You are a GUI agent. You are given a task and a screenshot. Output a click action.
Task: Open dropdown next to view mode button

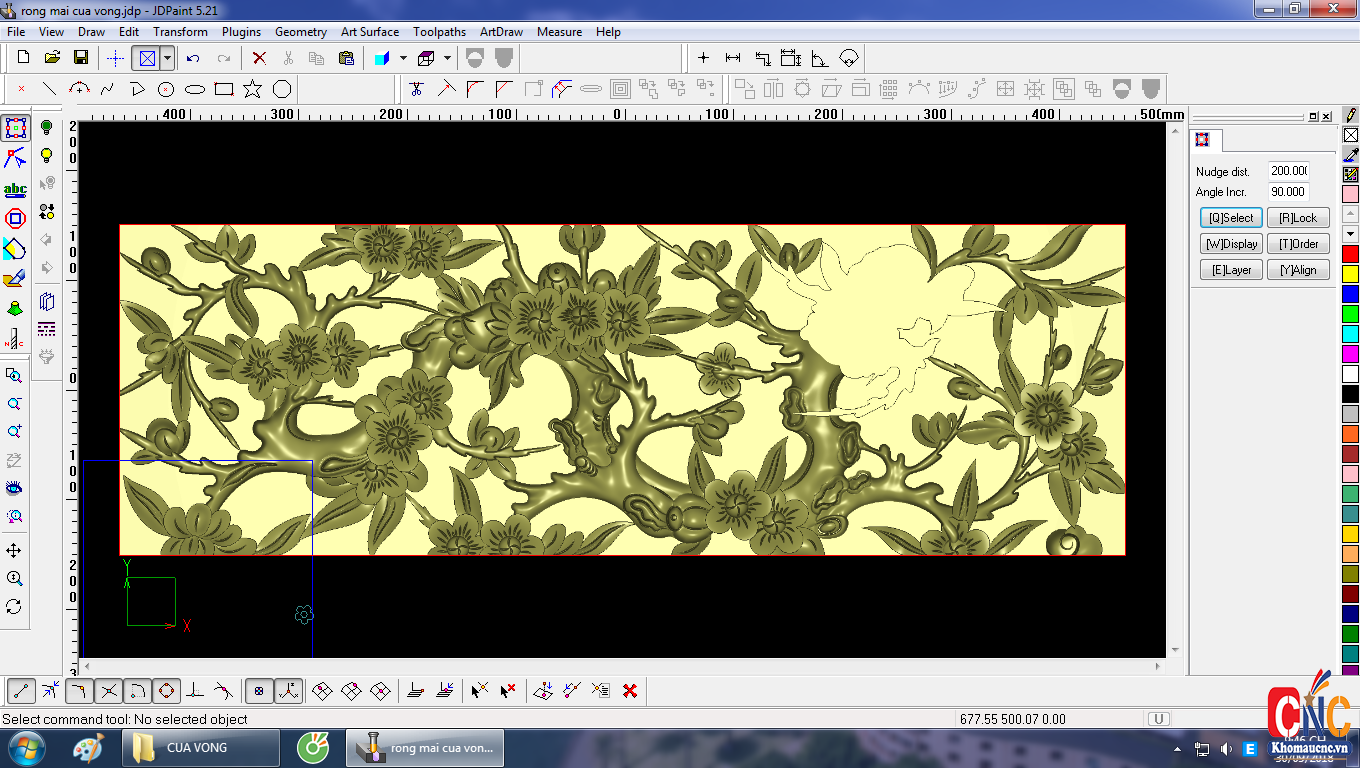click(167, 58)
